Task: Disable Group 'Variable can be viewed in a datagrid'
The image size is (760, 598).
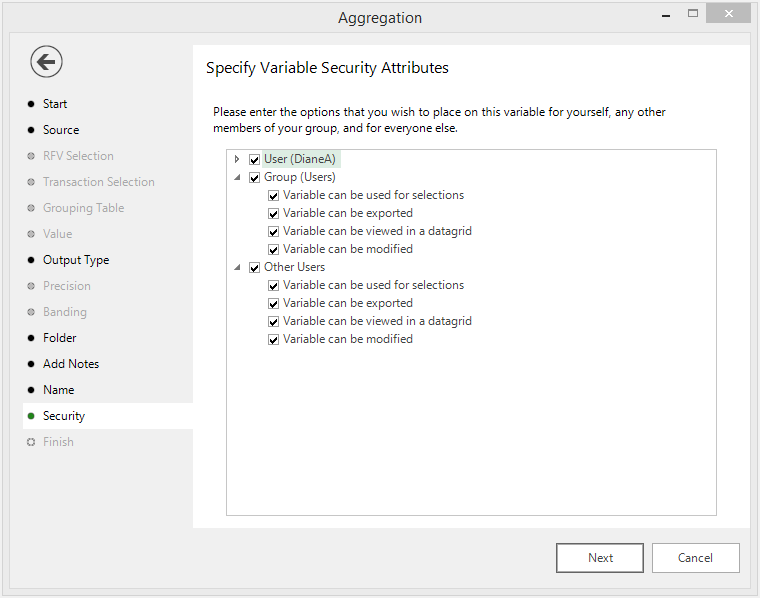Action: point(273,232)
